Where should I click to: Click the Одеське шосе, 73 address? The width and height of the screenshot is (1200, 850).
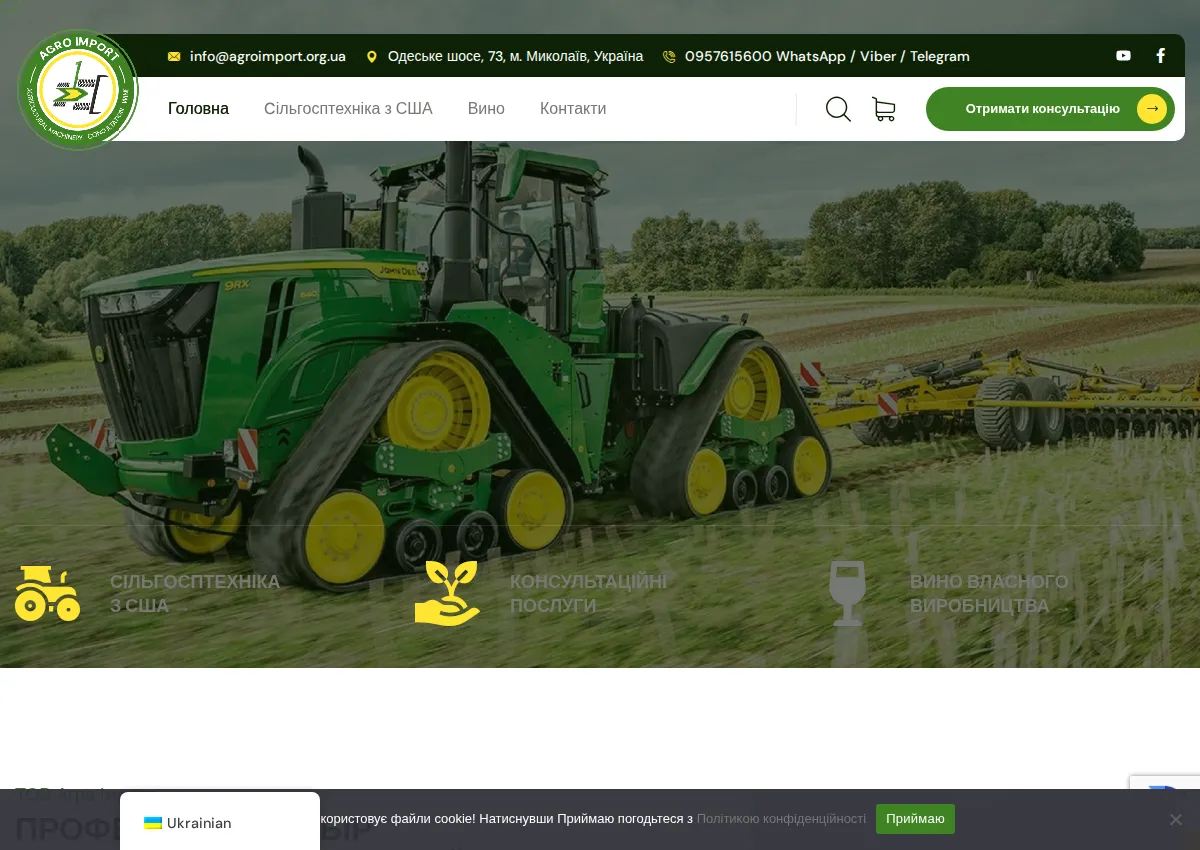[x=515, y=57]
